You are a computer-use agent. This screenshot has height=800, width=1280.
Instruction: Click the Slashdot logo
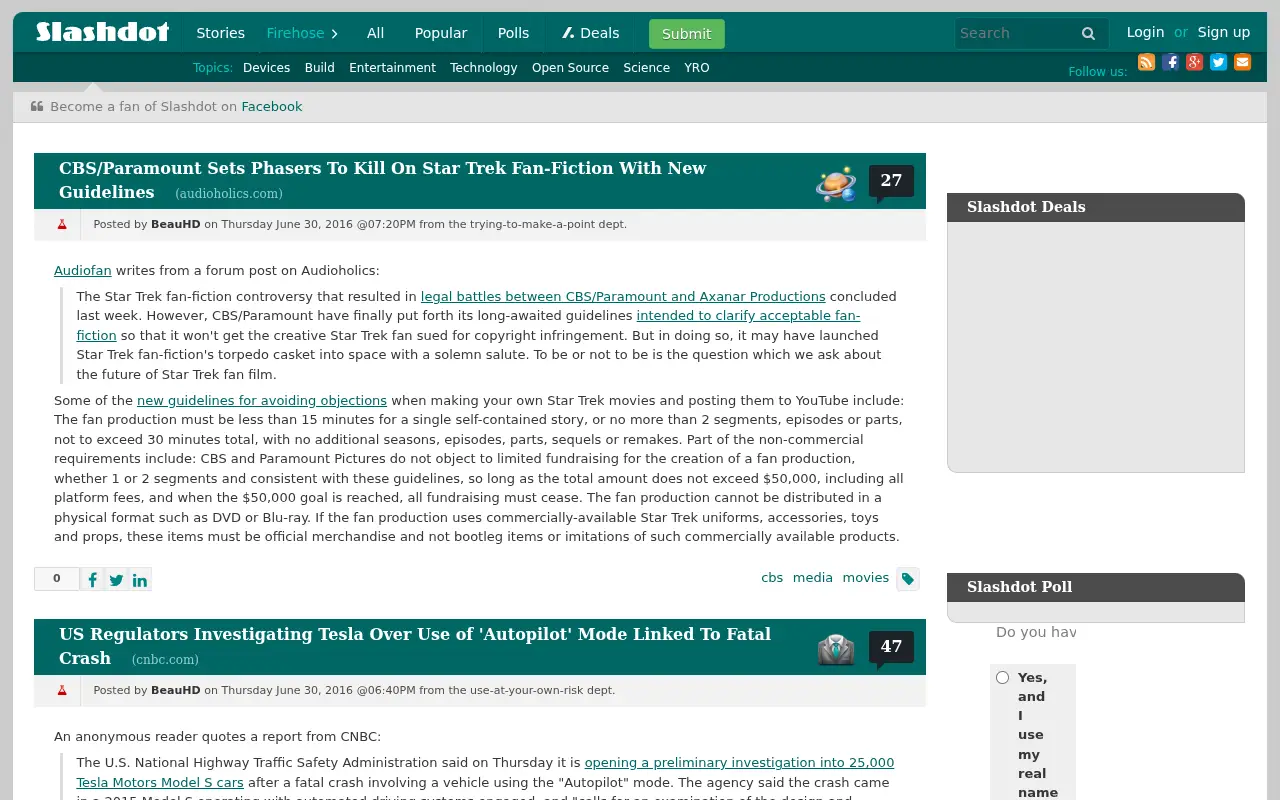pyautogui.click(x=102, y=32)
